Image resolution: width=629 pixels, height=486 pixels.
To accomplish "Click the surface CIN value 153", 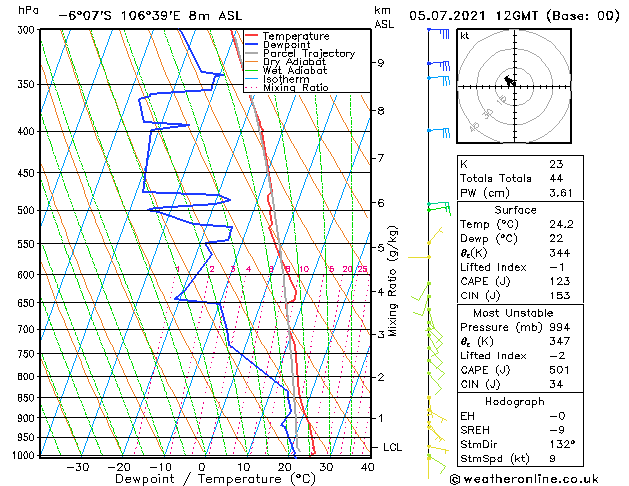I will click(560, 296).
